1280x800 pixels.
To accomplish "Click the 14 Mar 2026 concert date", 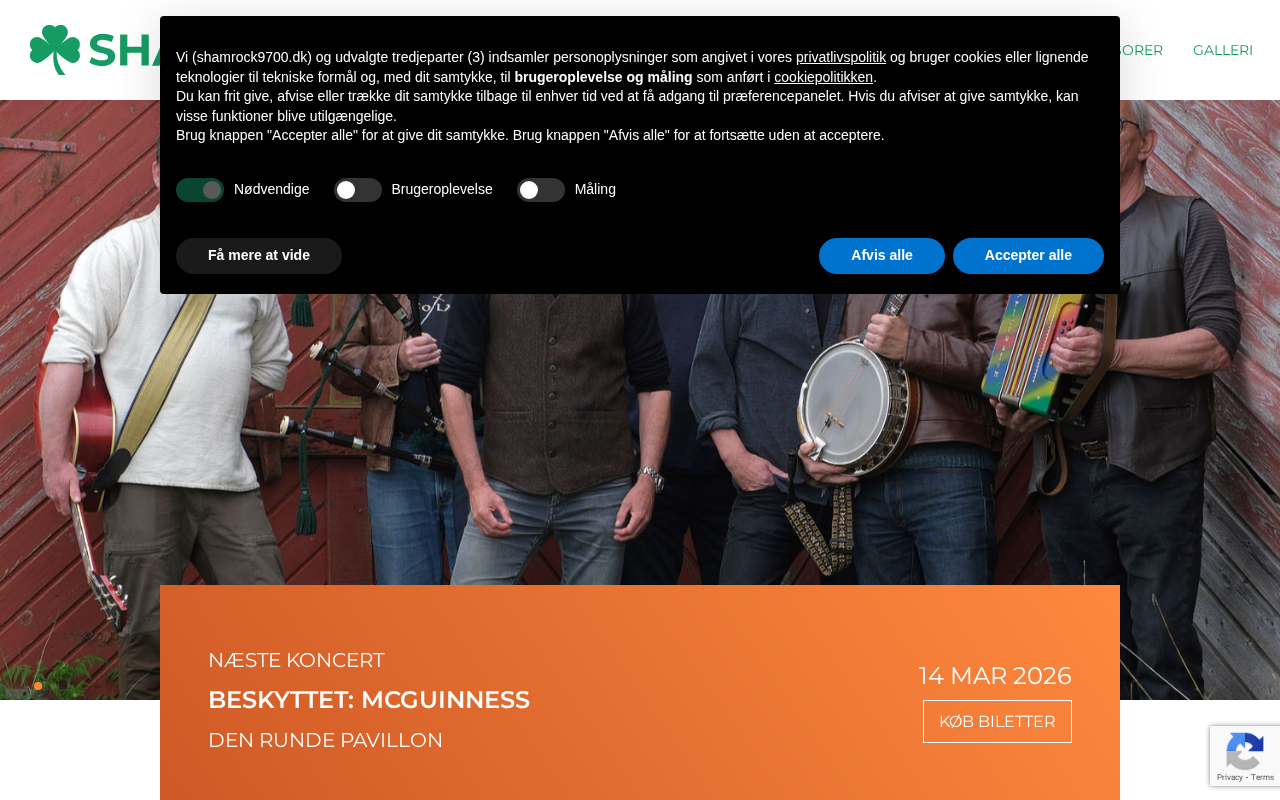I will (x=995, y=676).
